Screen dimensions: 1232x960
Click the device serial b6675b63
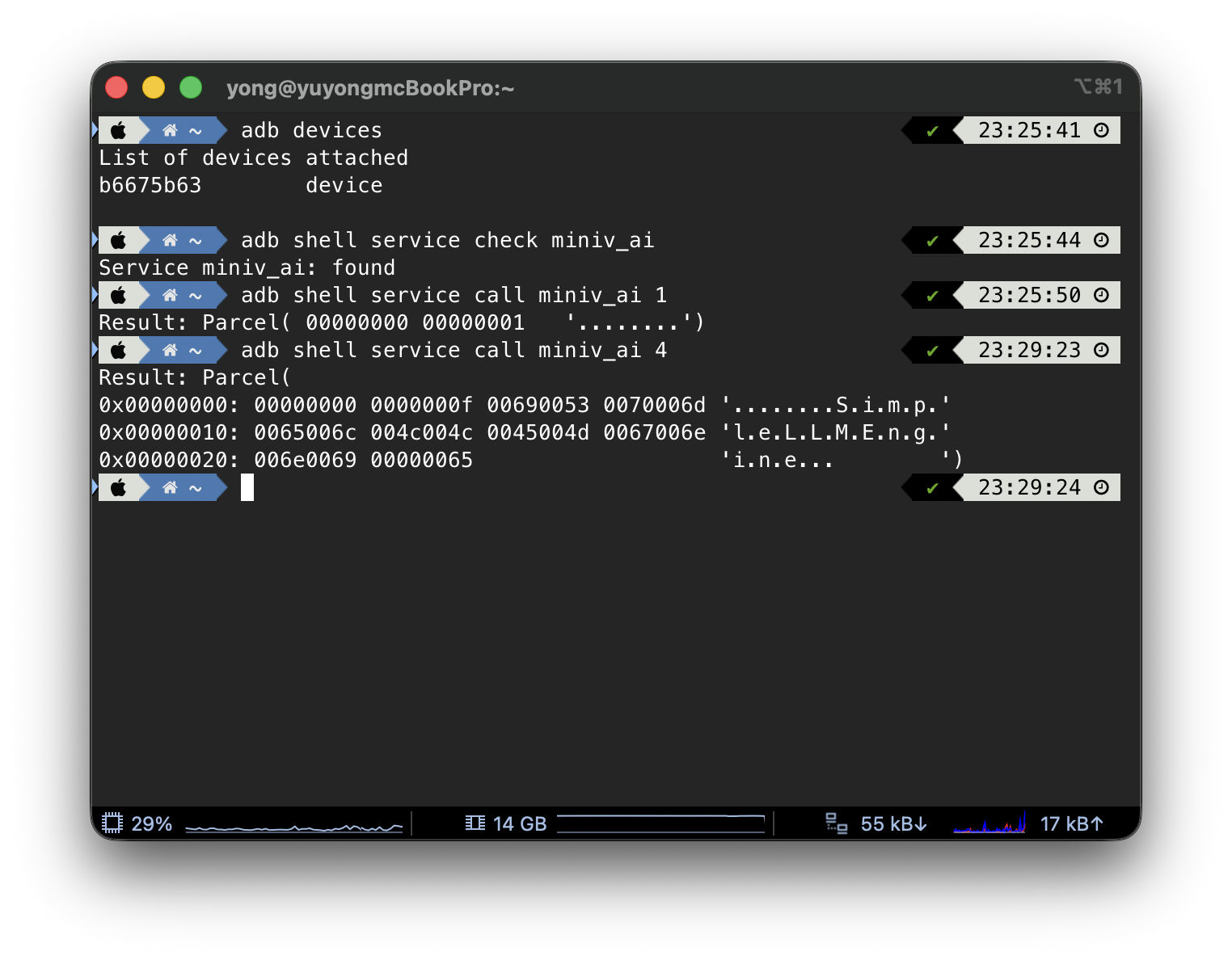click(x=150, y=185)
